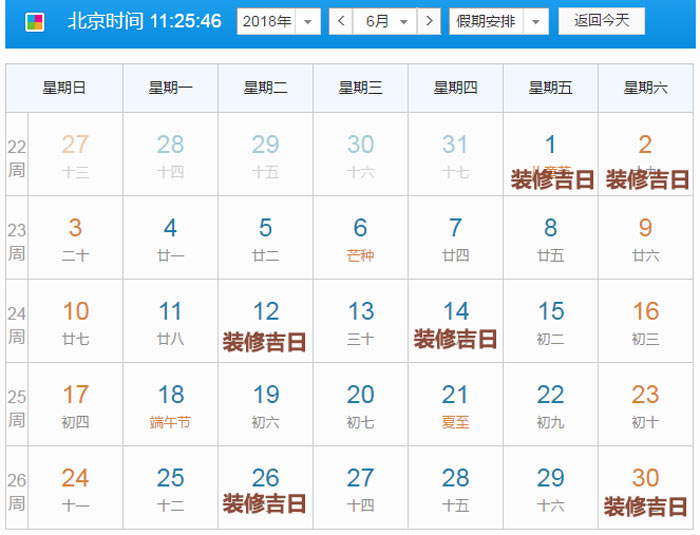The height and width of the screenshot is (535, 700).
Task: Choose June 14 装修吉日 cell
Action: (456, 322)
